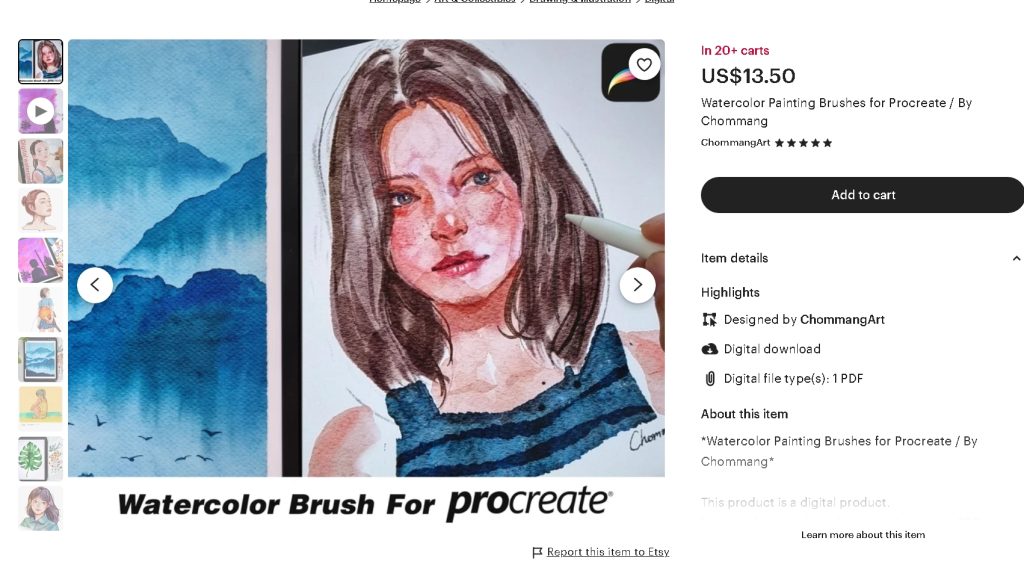Click the designed-by ChommangArt icon
Image resolution: width=1024 pixels, height=579 pixels.
[x=710, y=320]
